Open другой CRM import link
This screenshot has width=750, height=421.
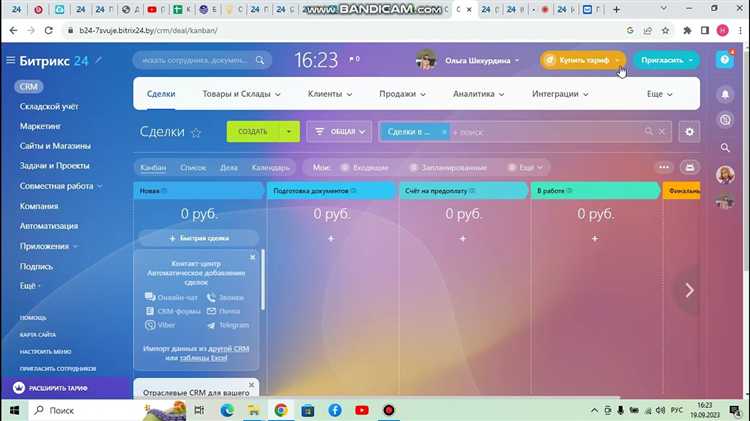(229, 348)
